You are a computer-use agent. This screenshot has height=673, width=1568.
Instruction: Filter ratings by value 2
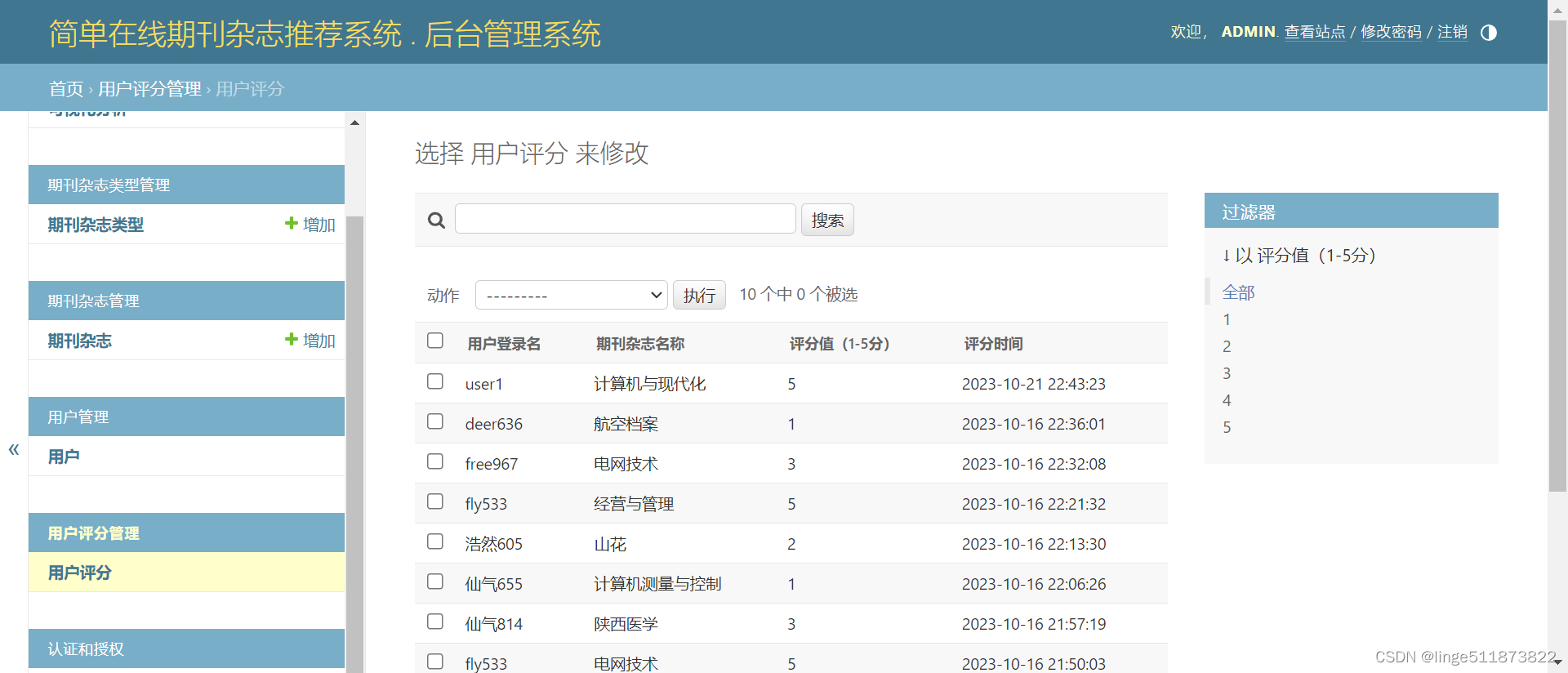coord(1227,346)
